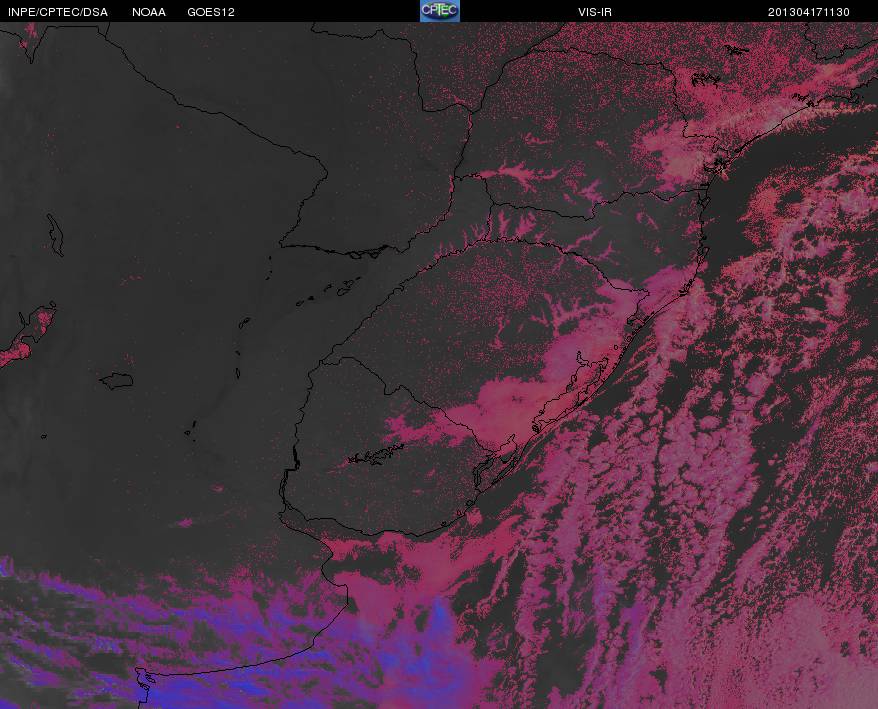Click the 201304171130 timestamp
Image resolution: width=878 pixels, height=709 pixels.
(809, 12)
